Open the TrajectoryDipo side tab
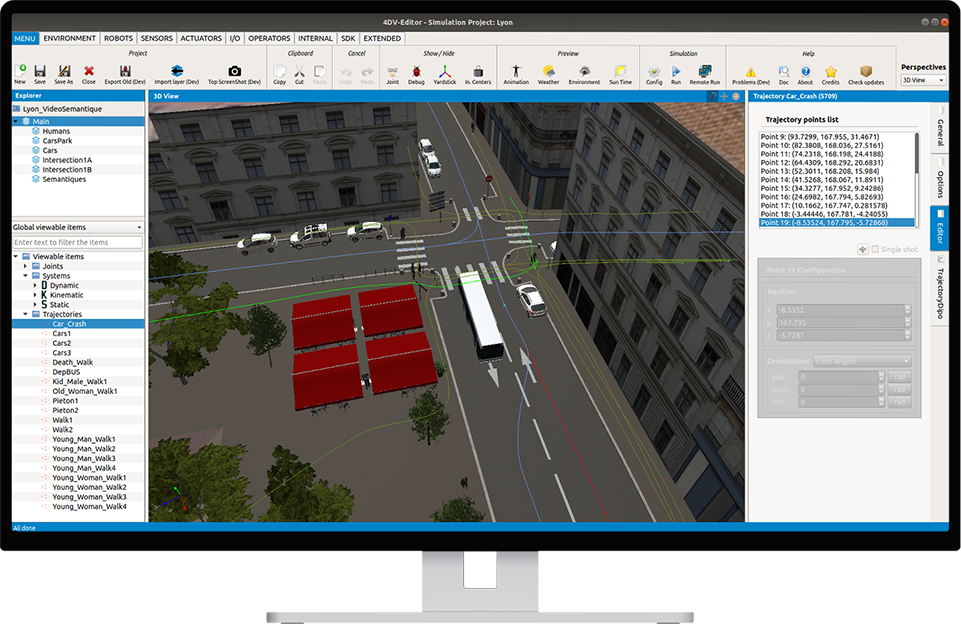The width and height of the screenshot is (961, 624). tap(941, 292)
